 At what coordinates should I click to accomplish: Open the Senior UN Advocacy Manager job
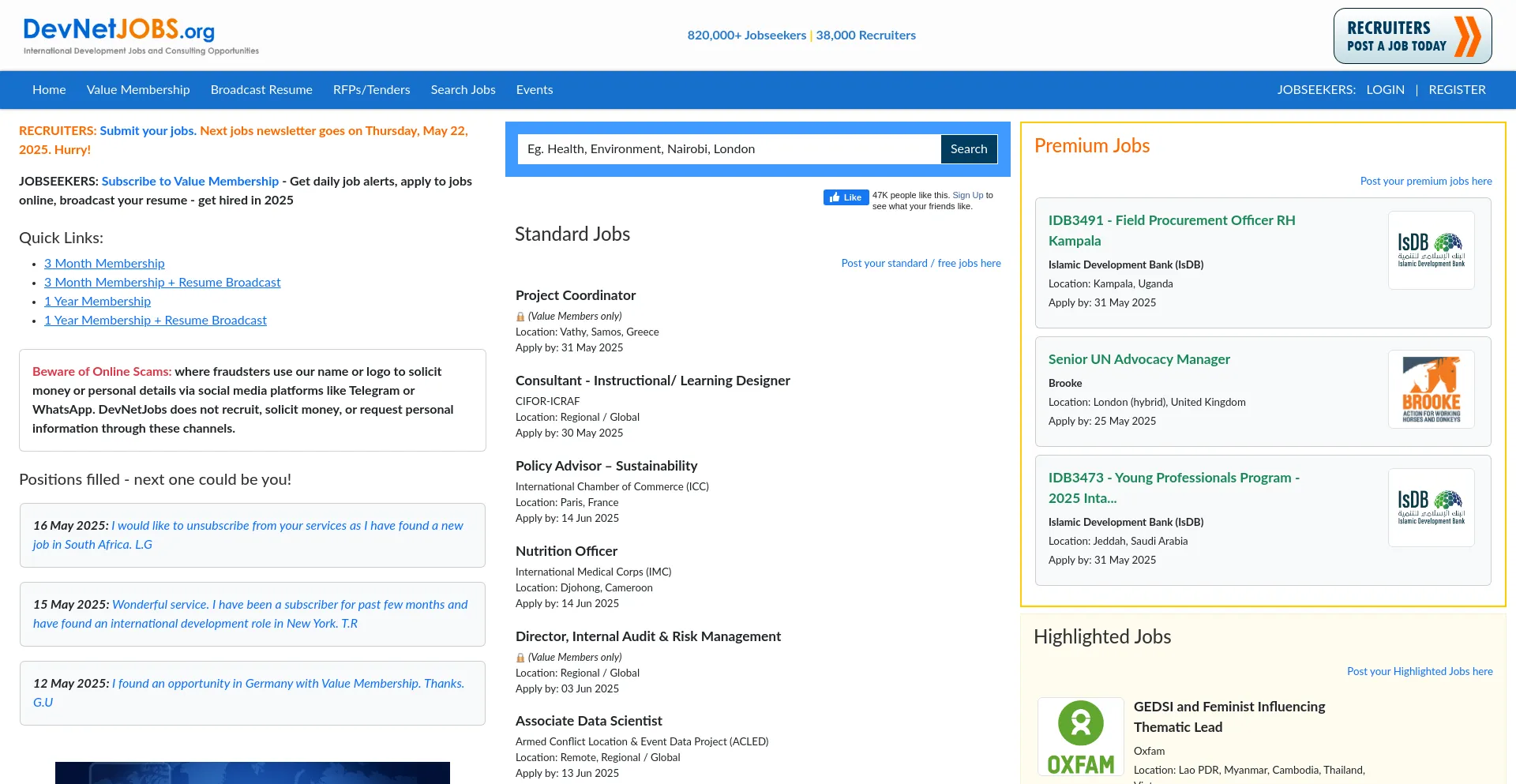1139,359
